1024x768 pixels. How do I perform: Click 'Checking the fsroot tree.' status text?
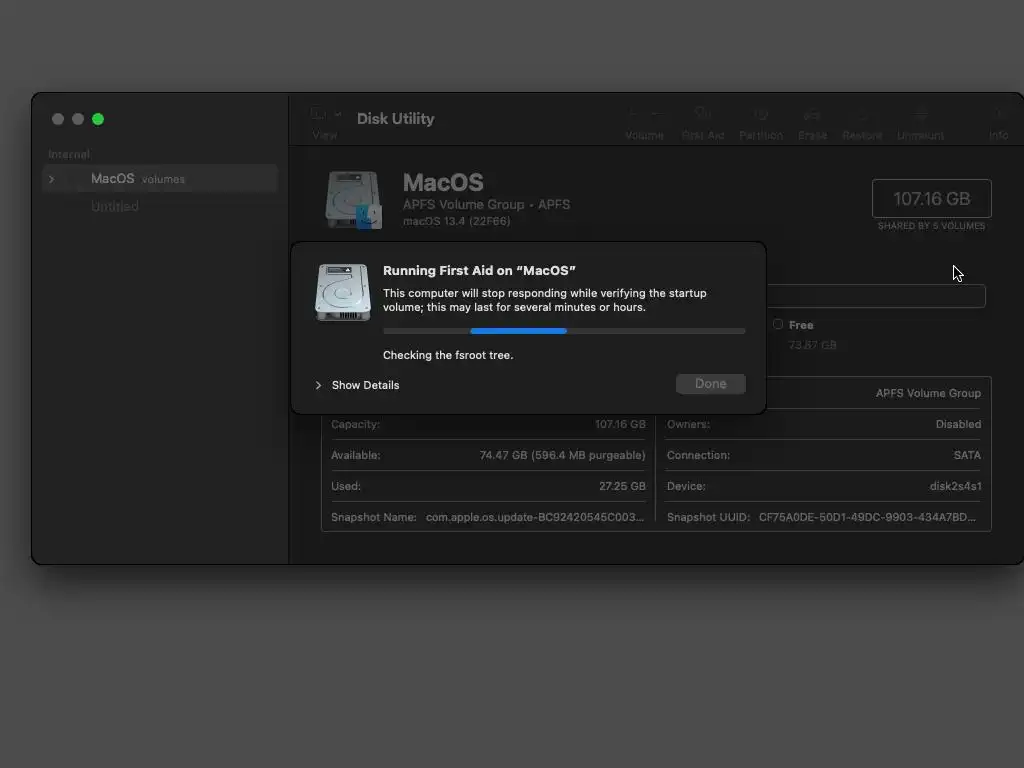tap(448, 355)
